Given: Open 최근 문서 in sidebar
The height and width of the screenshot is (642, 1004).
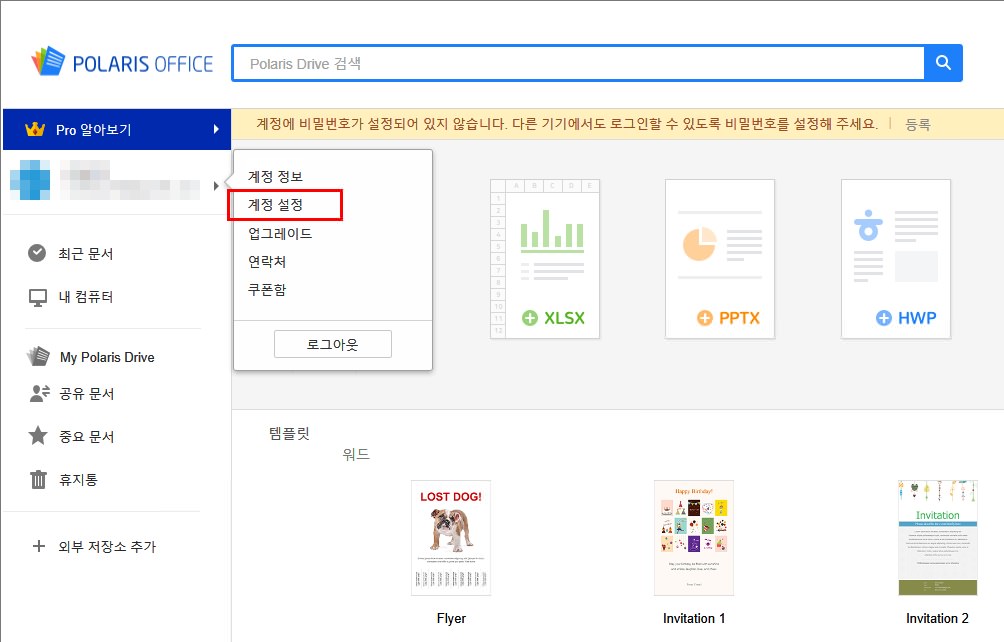Looking at the screenshot, I should pos(86,253).
